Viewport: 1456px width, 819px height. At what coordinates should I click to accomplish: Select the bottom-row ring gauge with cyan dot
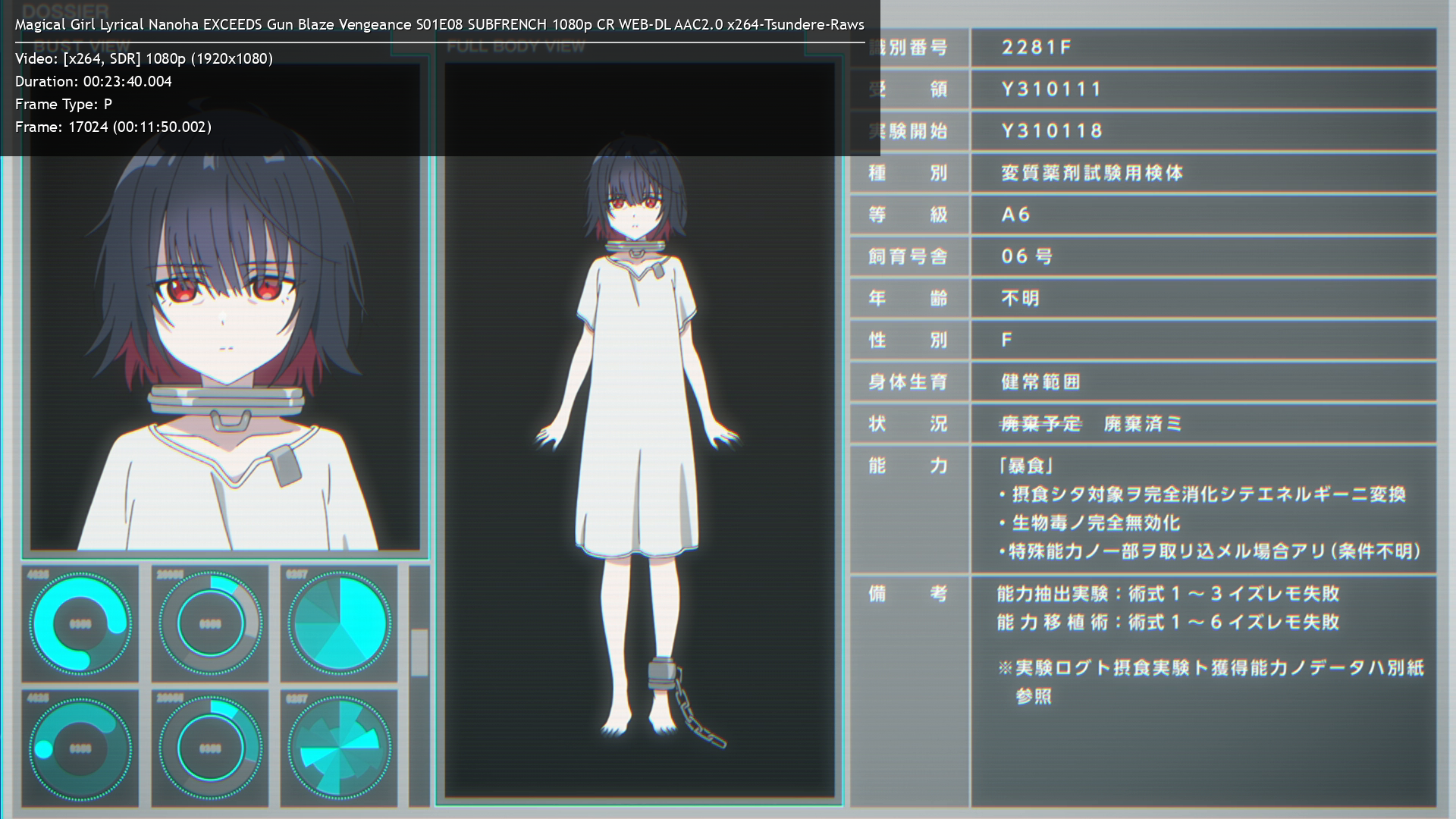80,748
